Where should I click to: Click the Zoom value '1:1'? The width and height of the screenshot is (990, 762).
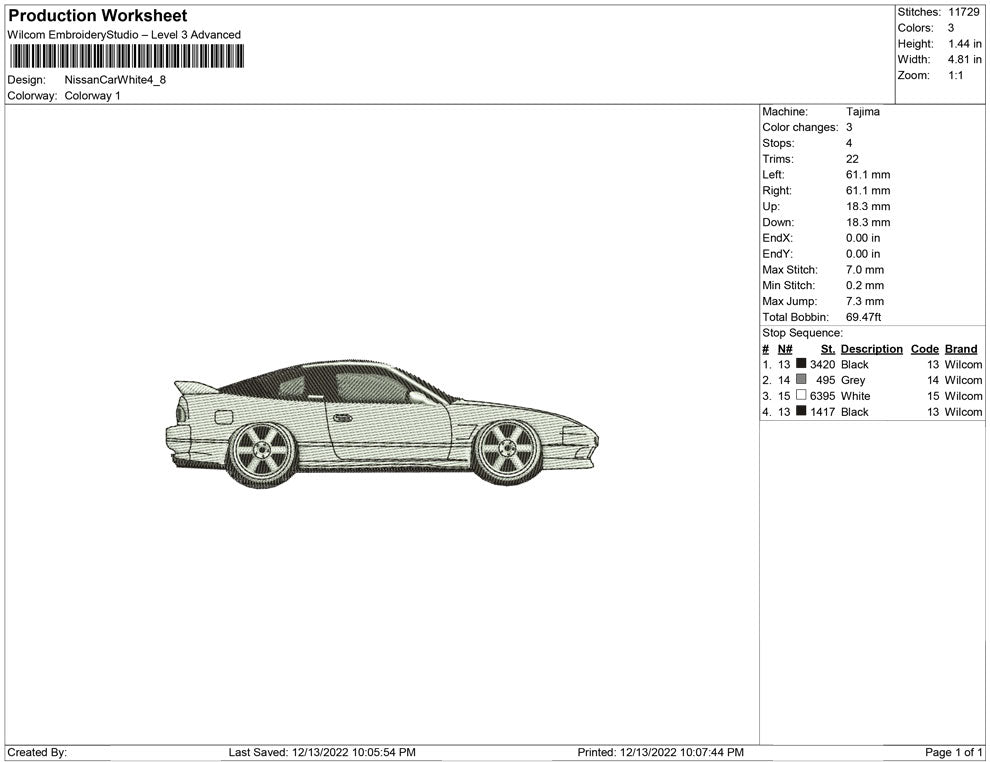(x=955, y=75)
